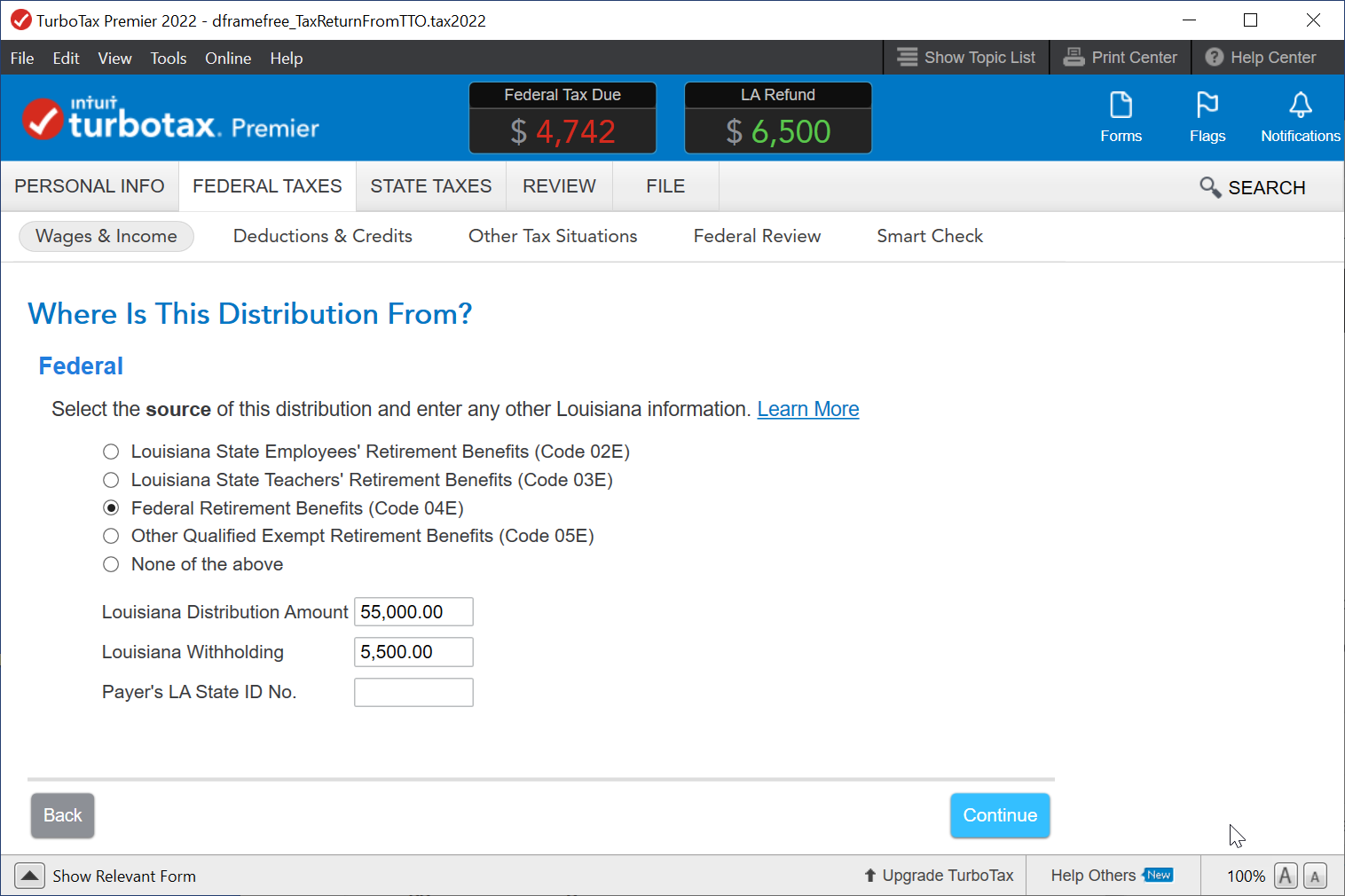The width and height of the screenshot is (1345, 896).
Task: Click the smaller text size A icon
Action: [1315, 876]
